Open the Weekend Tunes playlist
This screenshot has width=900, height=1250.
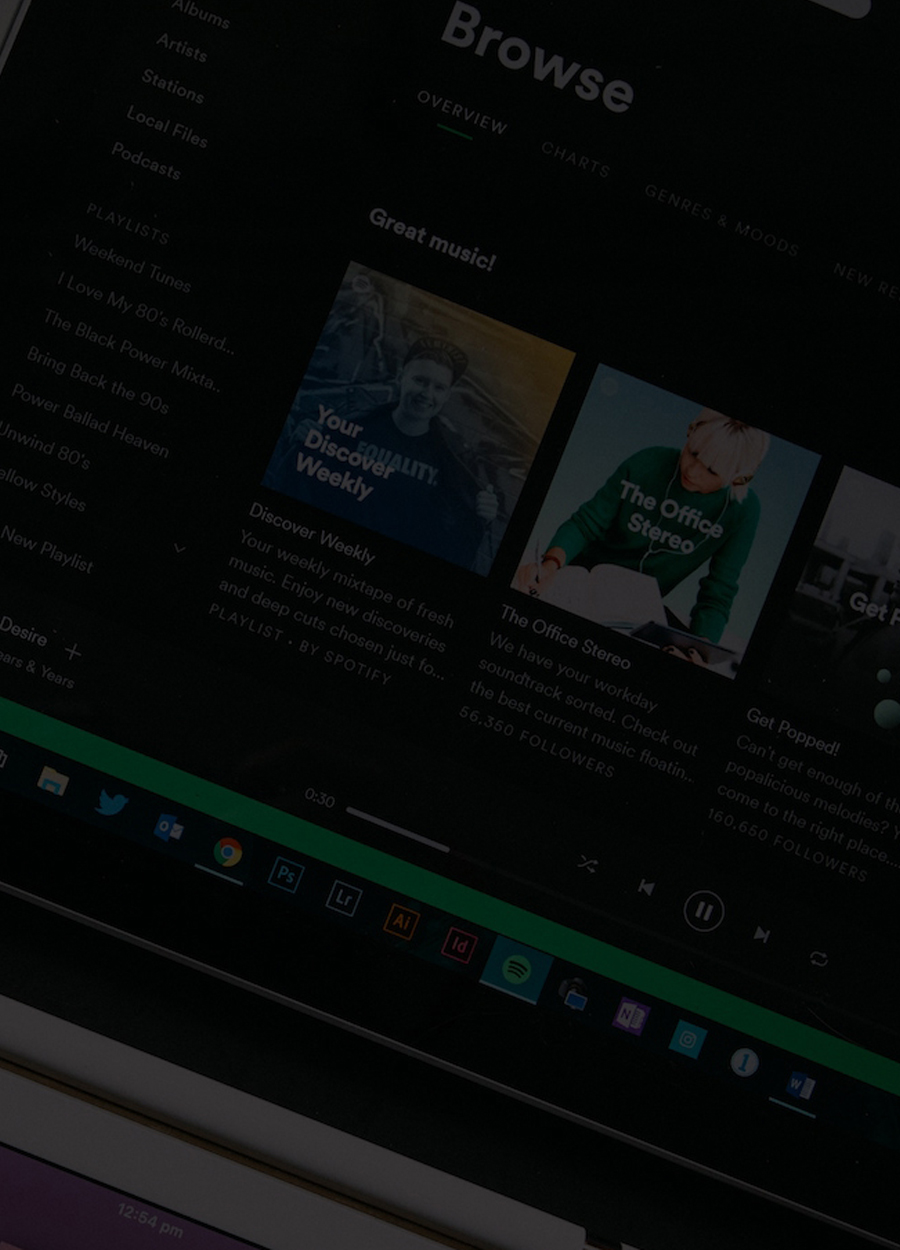pyautogui.click(x=131, y=263)
